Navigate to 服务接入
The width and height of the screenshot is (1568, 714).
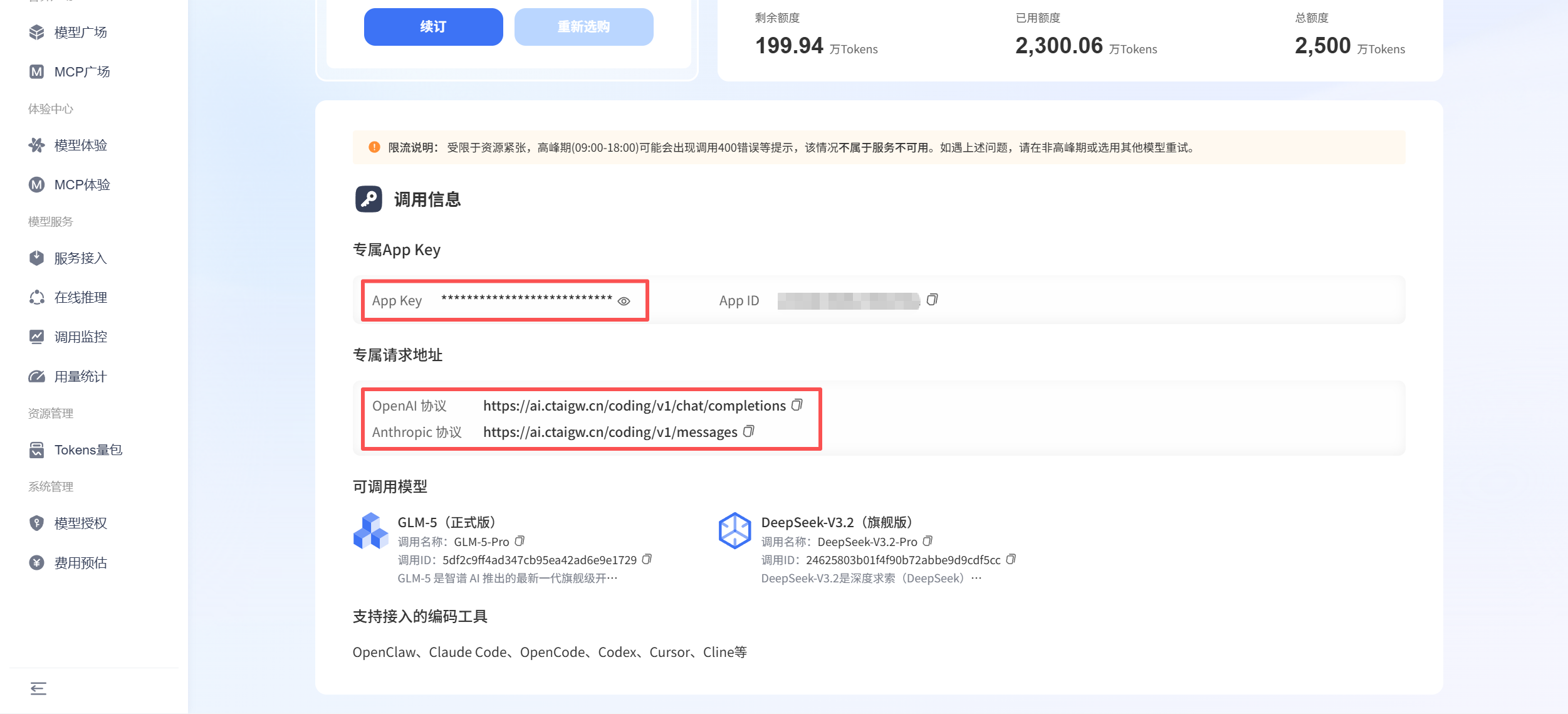81,258
